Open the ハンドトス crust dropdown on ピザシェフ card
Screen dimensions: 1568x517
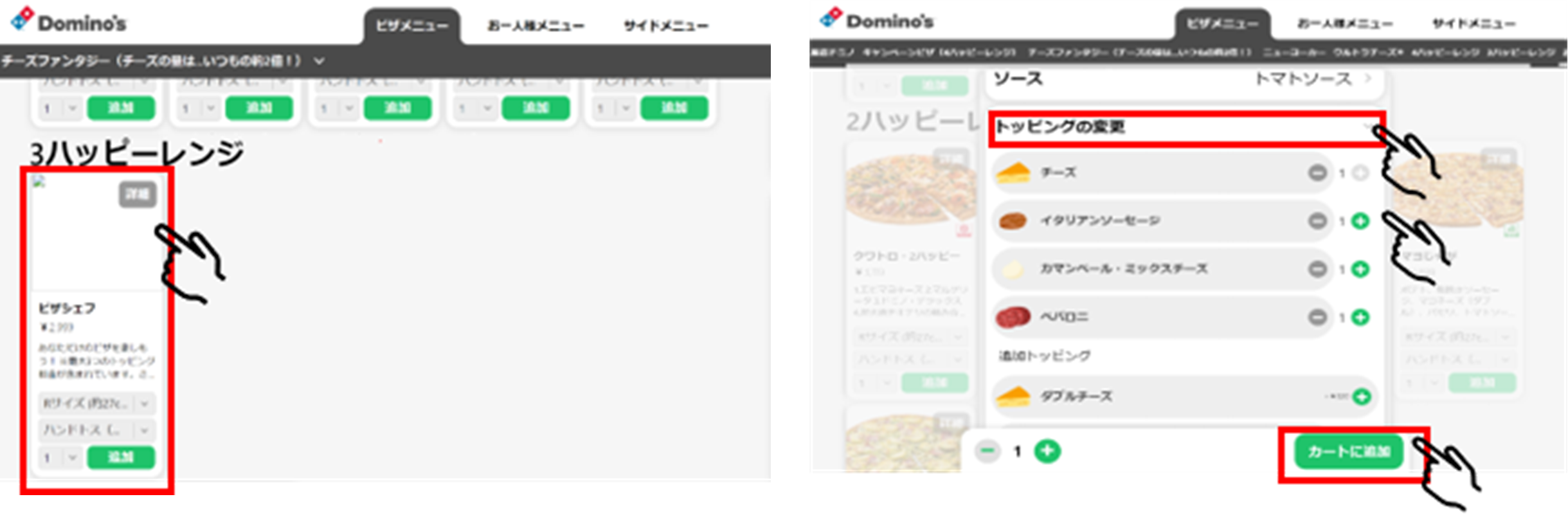click(x=96, y=430)
